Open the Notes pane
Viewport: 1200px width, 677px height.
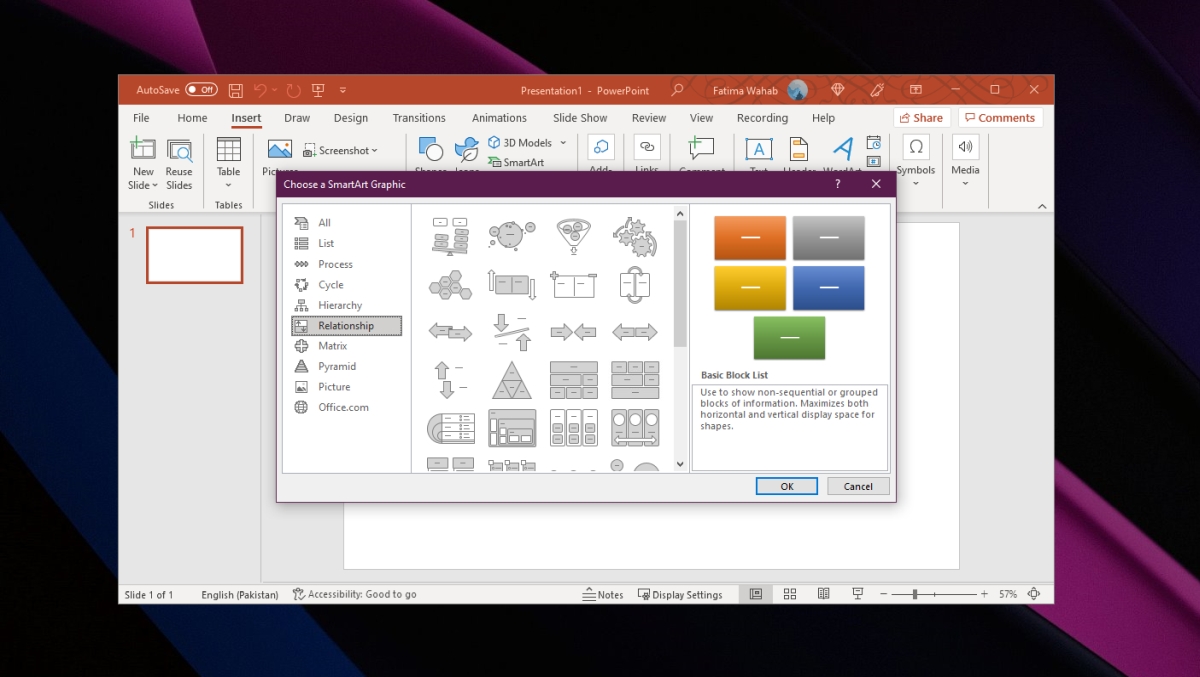[x=603, y=594]
